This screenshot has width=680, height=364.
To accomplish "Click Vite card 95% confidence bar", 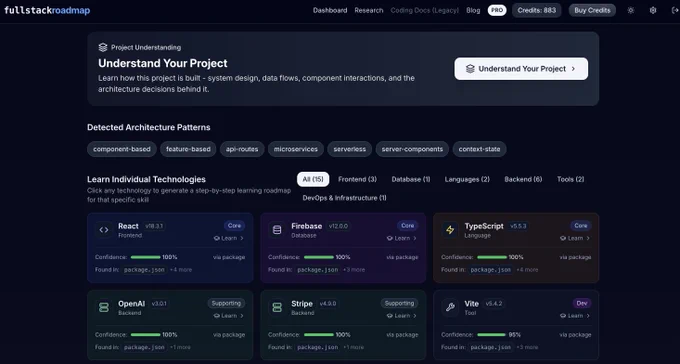I will (492, 335).
